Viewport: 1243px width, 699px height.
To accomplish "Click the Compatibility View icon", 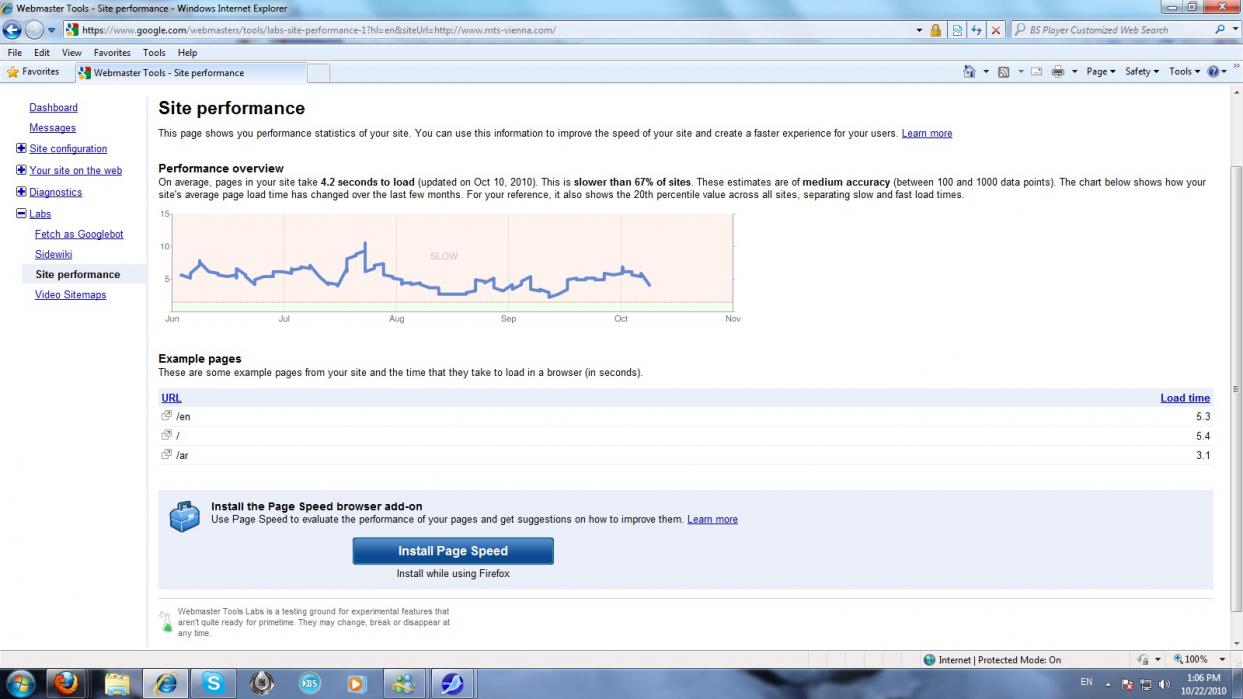I will pyautogui.click(x=957, y=30).
